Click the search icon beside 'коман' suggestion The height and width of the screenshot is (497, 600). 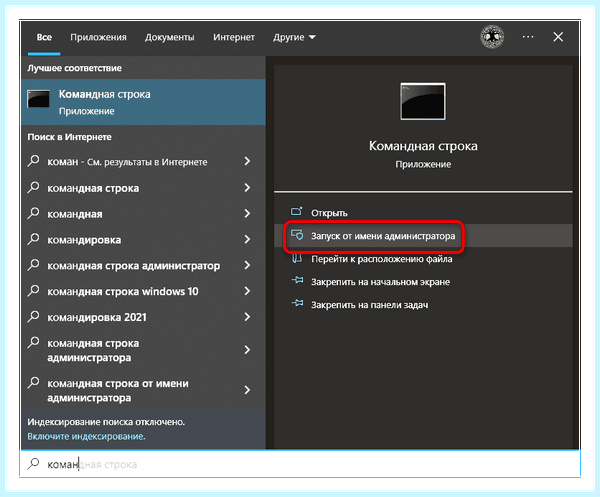coord(33,161)
